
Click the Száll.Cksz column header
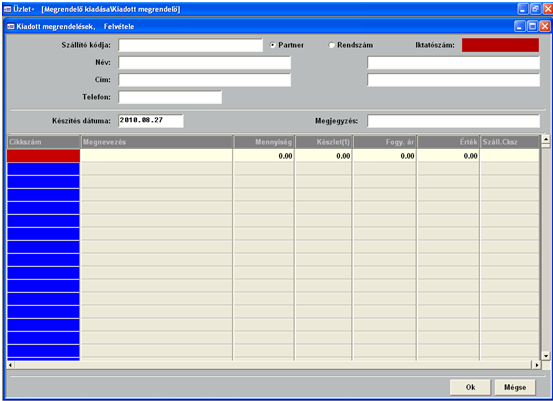point(510,142)
